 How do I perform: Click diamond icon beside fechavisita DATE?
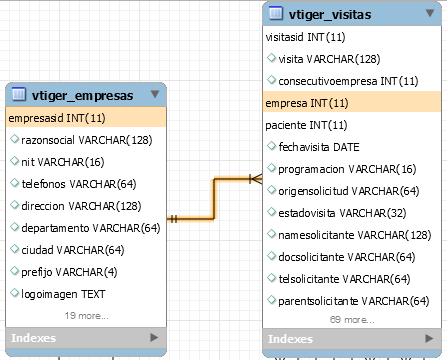pyautogui.click(x=271, y=146)
